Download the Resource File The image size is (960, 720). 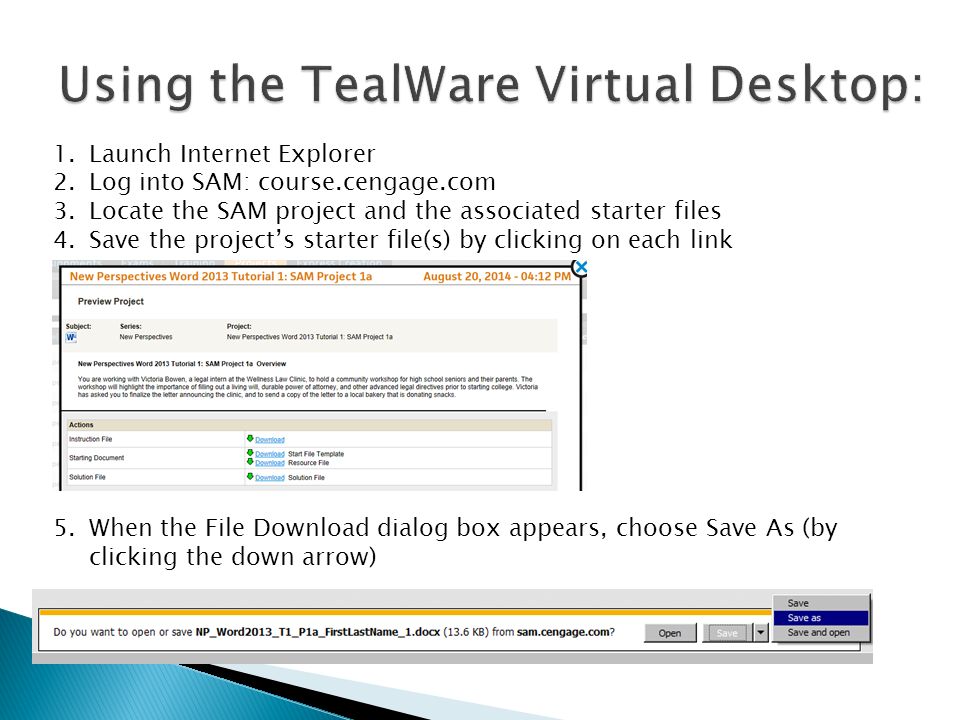(270, 463)
